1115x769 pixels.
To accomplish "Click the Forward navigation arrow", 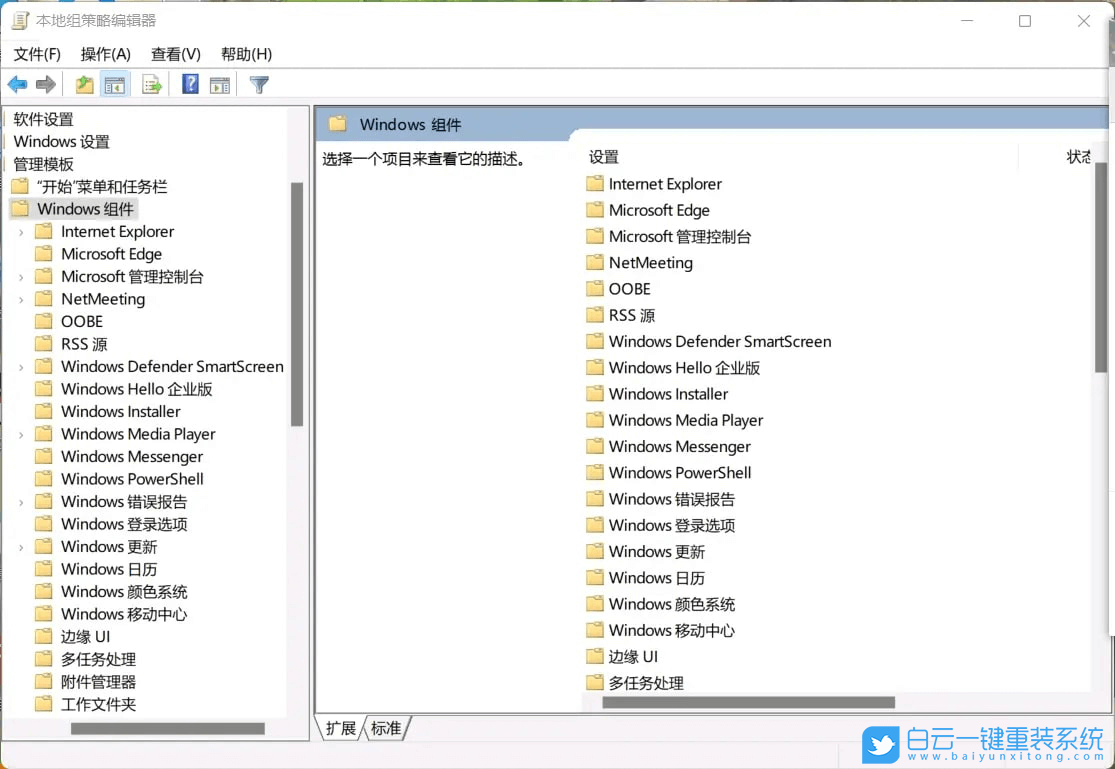I will click(x=45, y=84).
